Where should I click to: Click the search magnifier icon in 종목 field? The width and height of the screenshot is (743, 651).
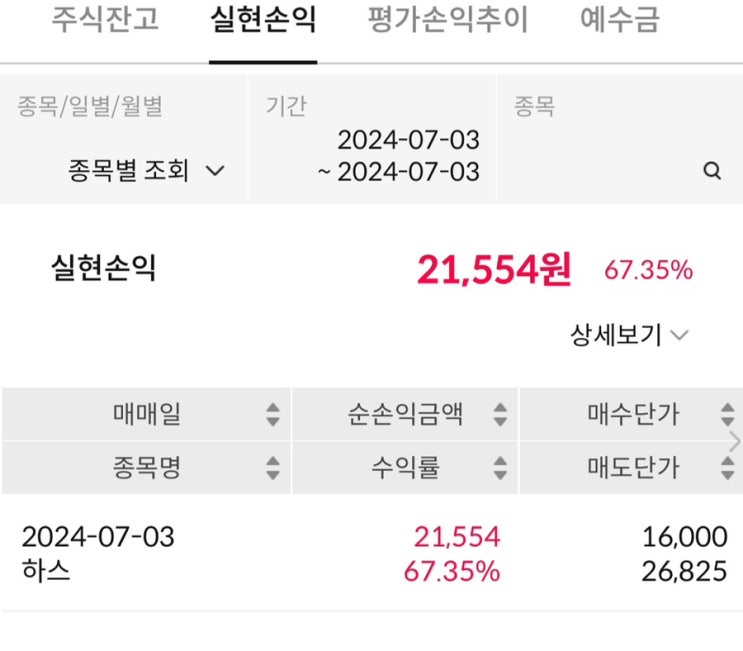pyautogui.click(x=712, y=171)
